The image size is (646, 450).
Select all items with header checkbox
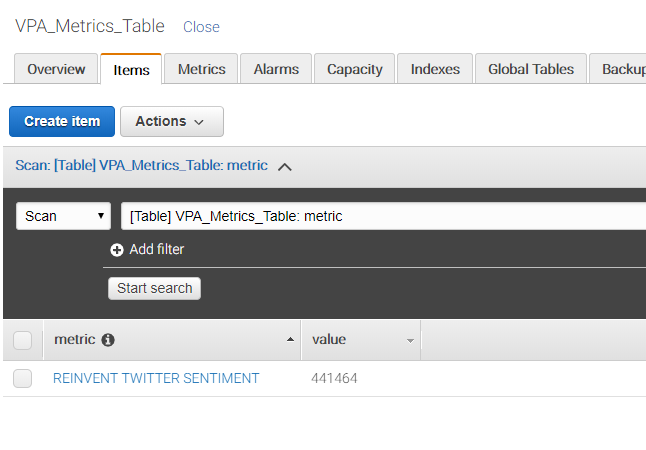click(x=23, y=340)
